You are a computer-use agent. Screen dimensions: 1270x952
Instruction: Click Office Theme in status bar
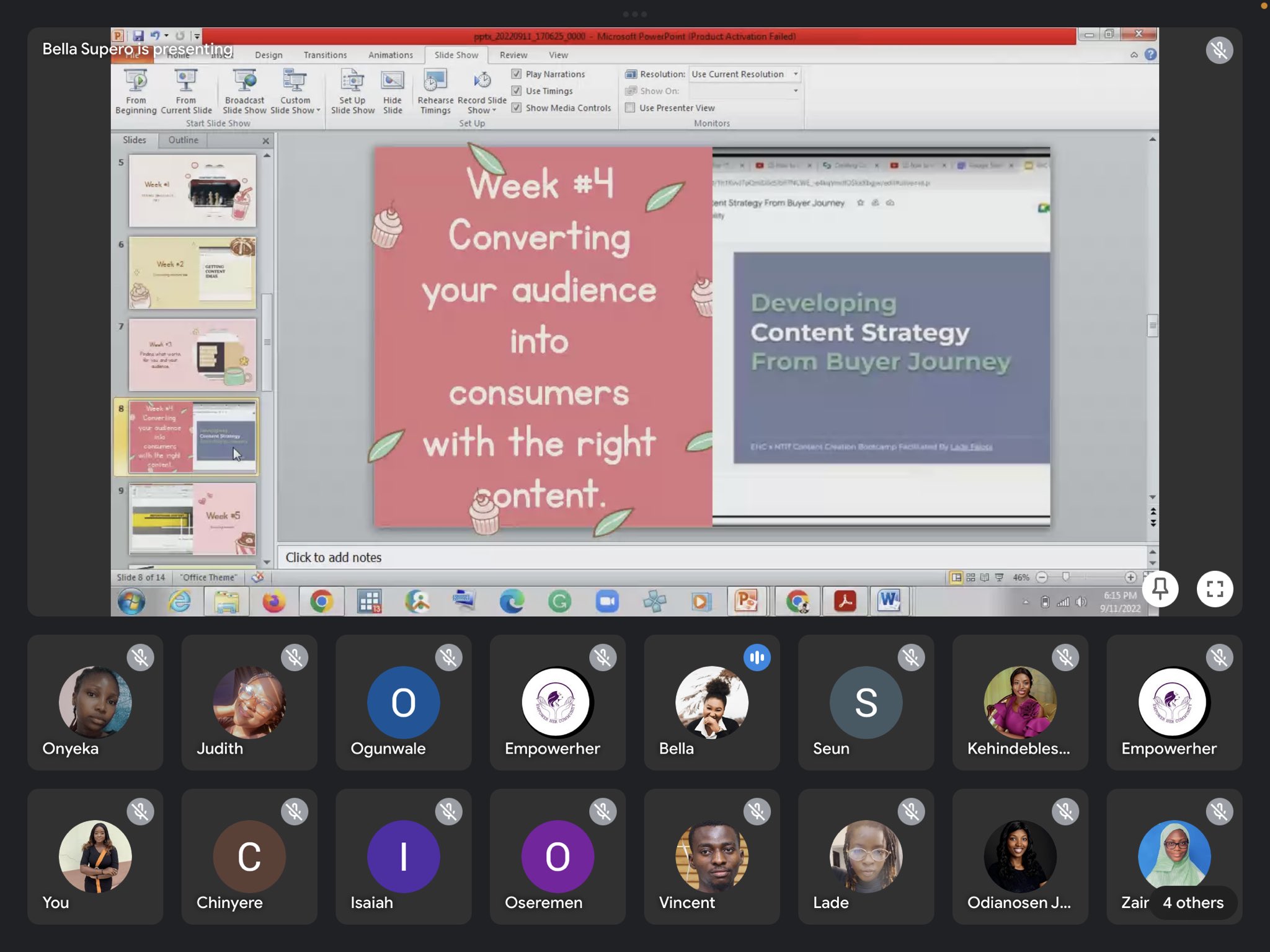point(208,577)
